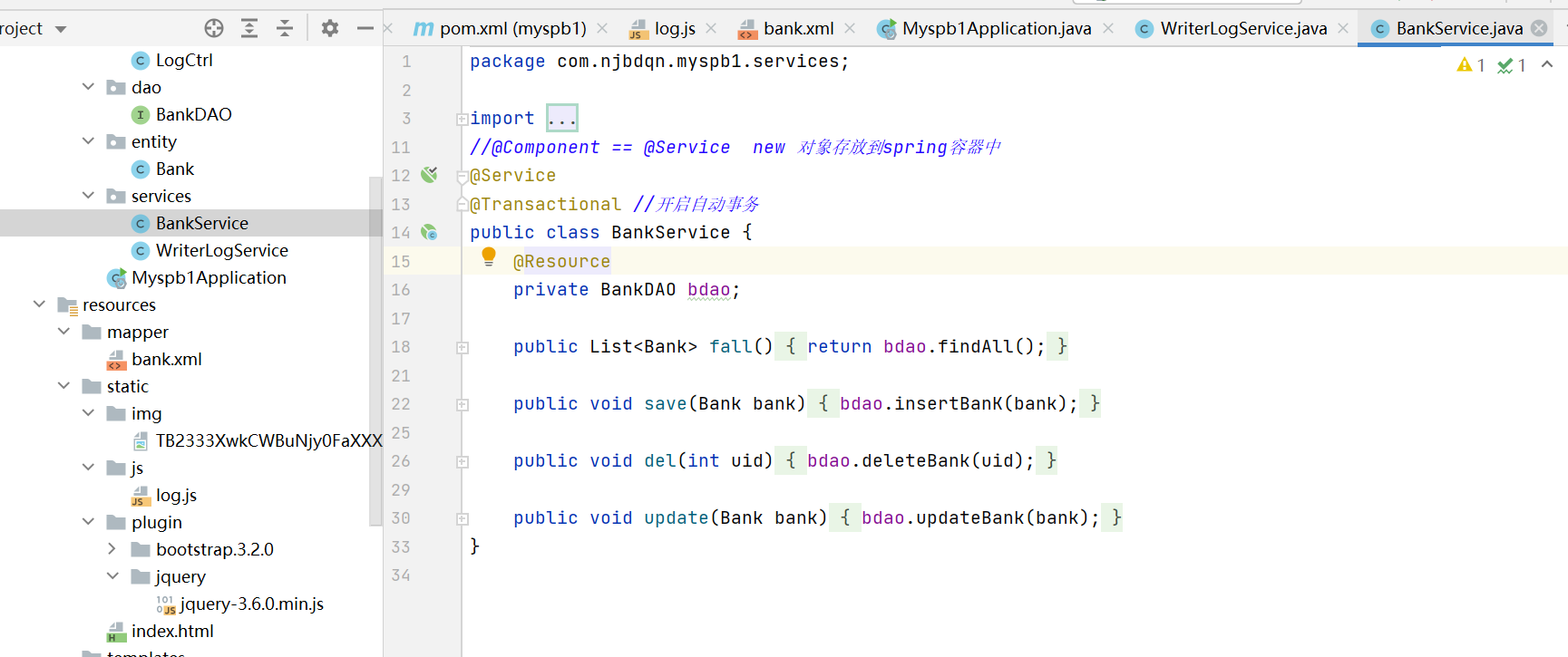
Task: Select BankService in project tree
Action: (x=201, y=223)
